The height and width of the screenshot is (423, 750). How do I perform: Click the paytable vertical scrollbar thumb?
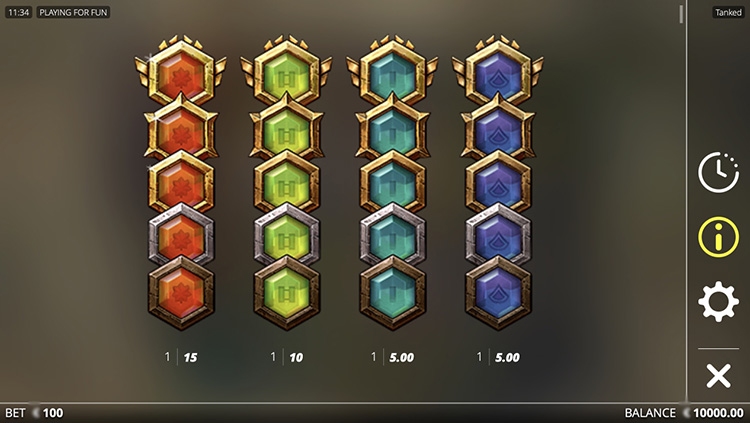point(681,14)
